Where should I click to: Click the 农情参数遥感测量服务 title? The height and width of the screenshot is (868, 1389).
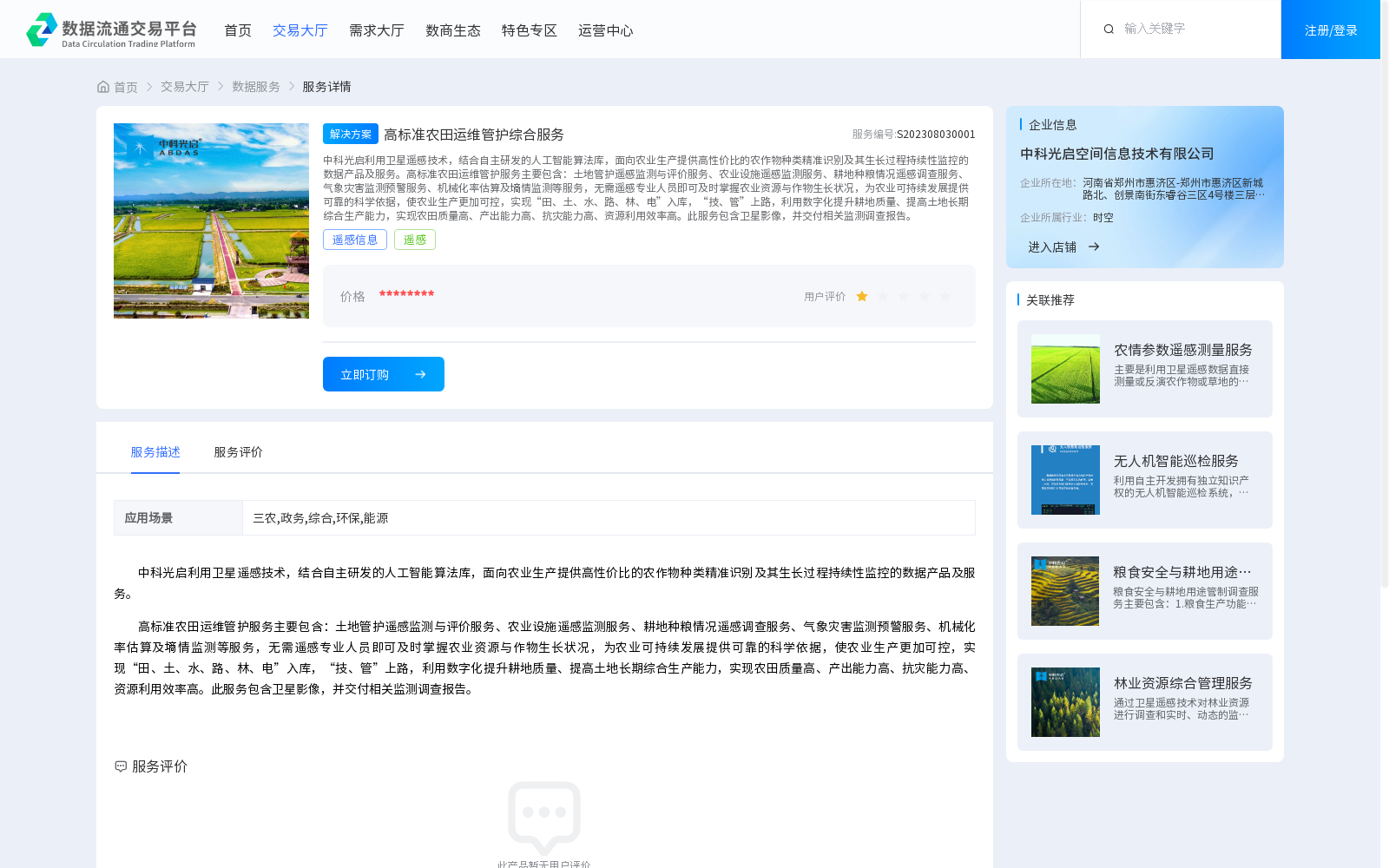(x=1183, y=350)
